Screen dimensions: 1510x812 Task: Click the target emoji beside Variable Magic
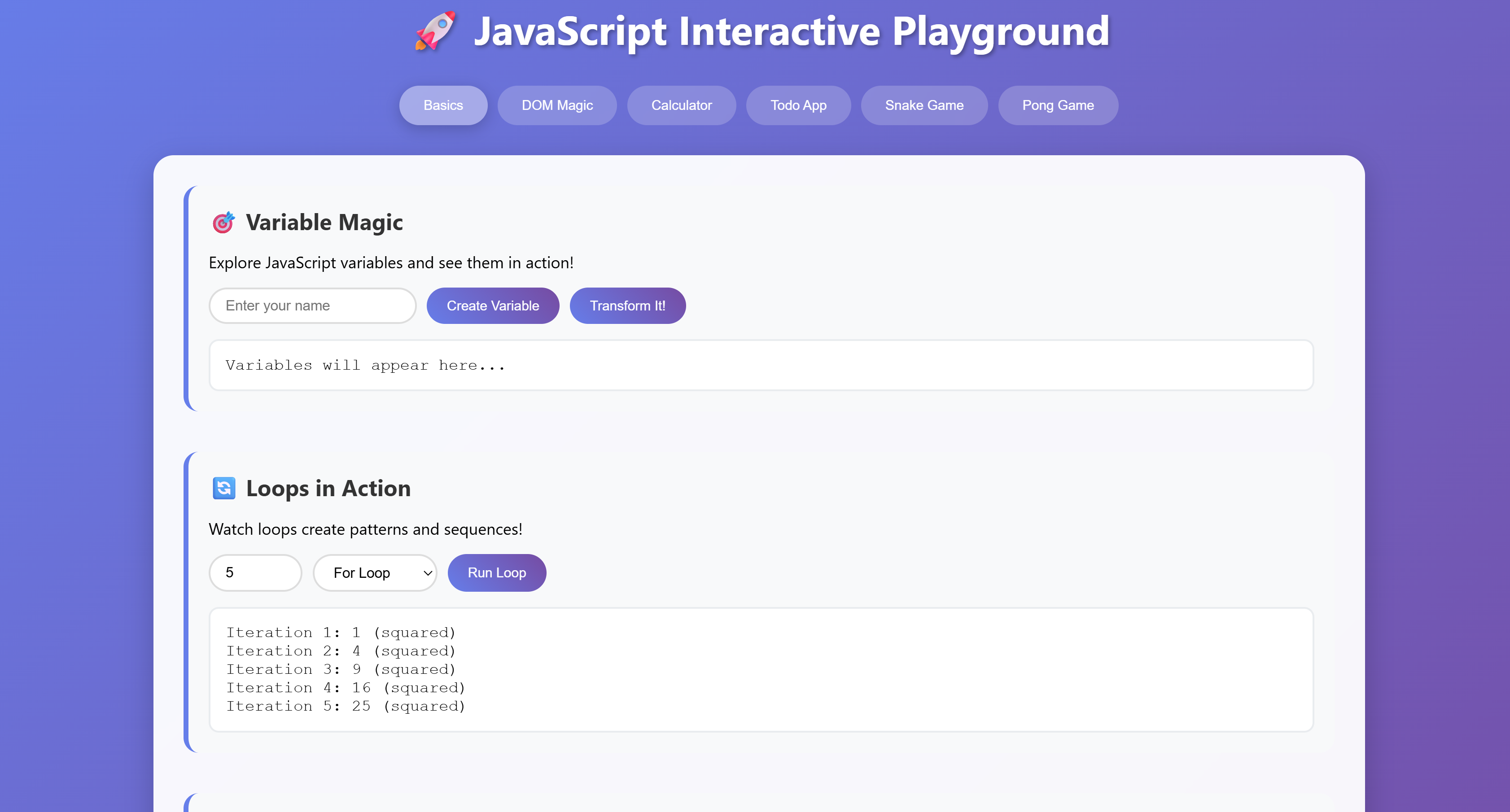tap(223, 223)
